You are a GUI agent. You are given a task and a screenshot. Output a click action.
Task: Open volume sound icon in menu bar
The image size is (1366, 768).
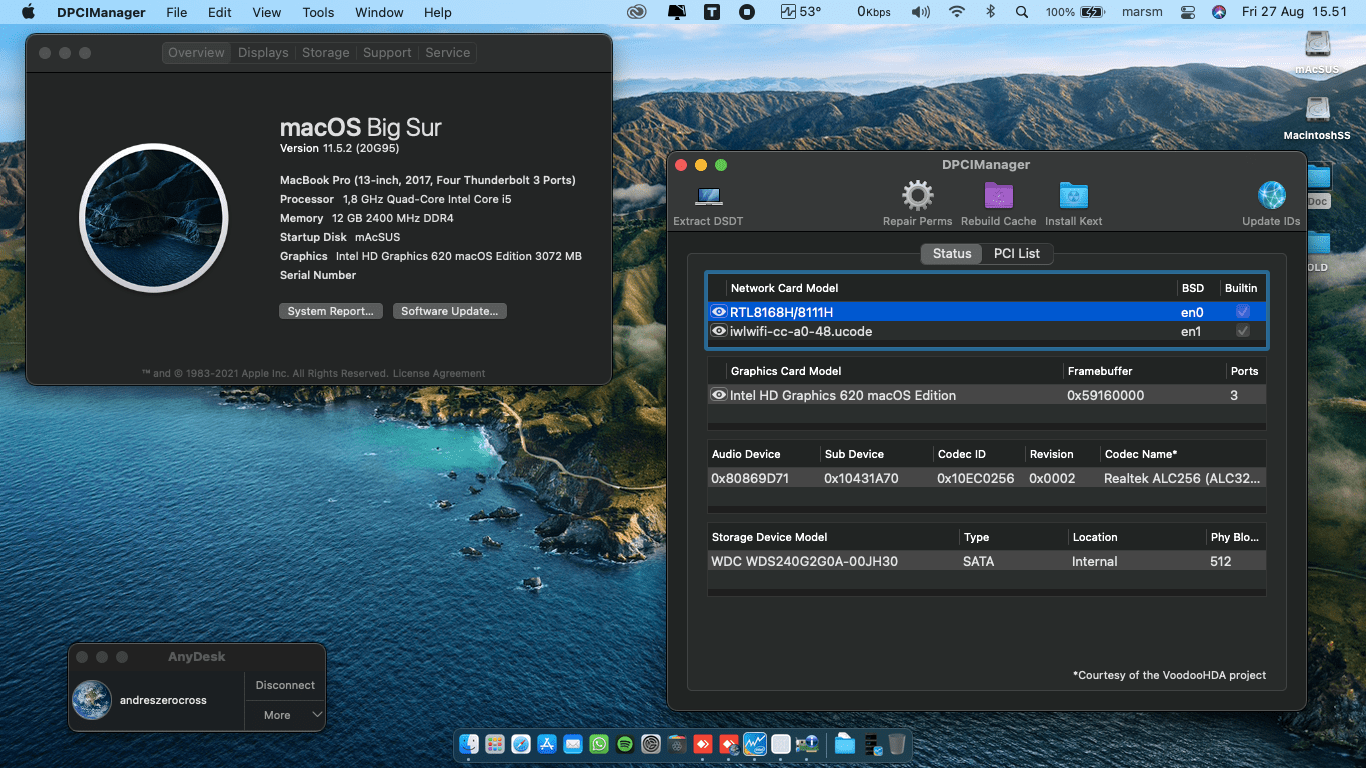[x=921, y=12]
